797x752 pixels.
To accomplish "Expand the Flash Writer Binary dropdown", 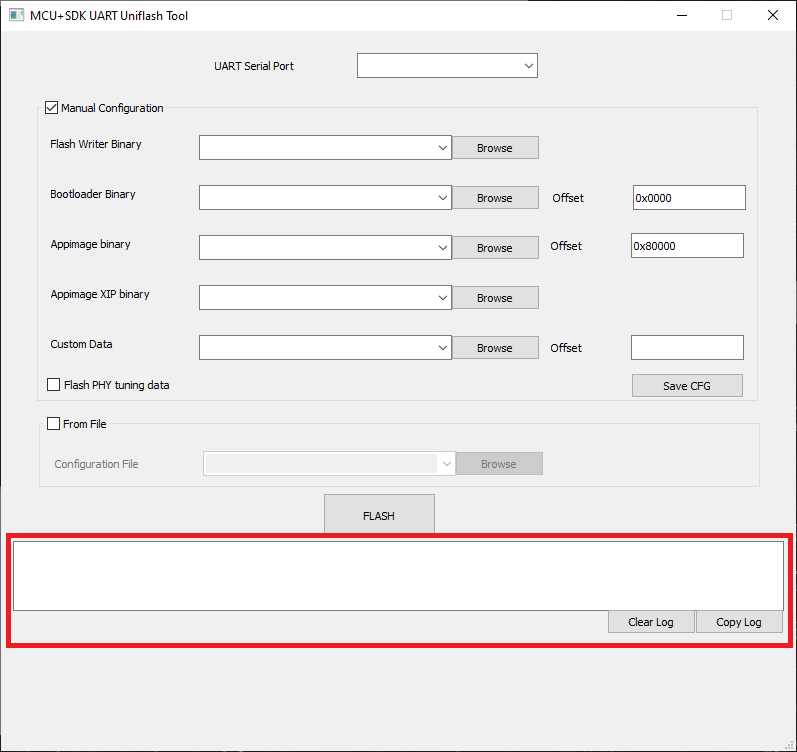I will [x=325, y=148].
